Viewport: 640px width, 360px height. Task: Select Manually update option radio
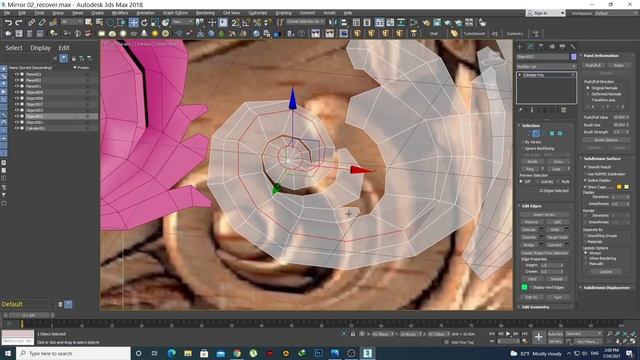(x=586, y=264)
